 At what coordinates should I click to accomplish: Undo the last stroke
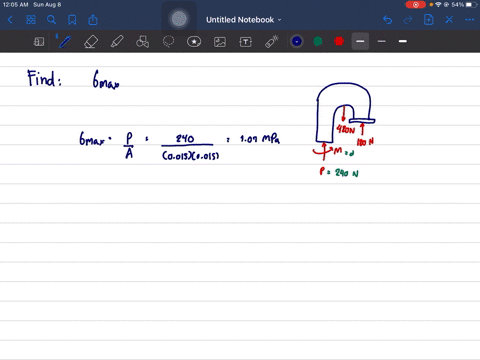tap(387, 20)
